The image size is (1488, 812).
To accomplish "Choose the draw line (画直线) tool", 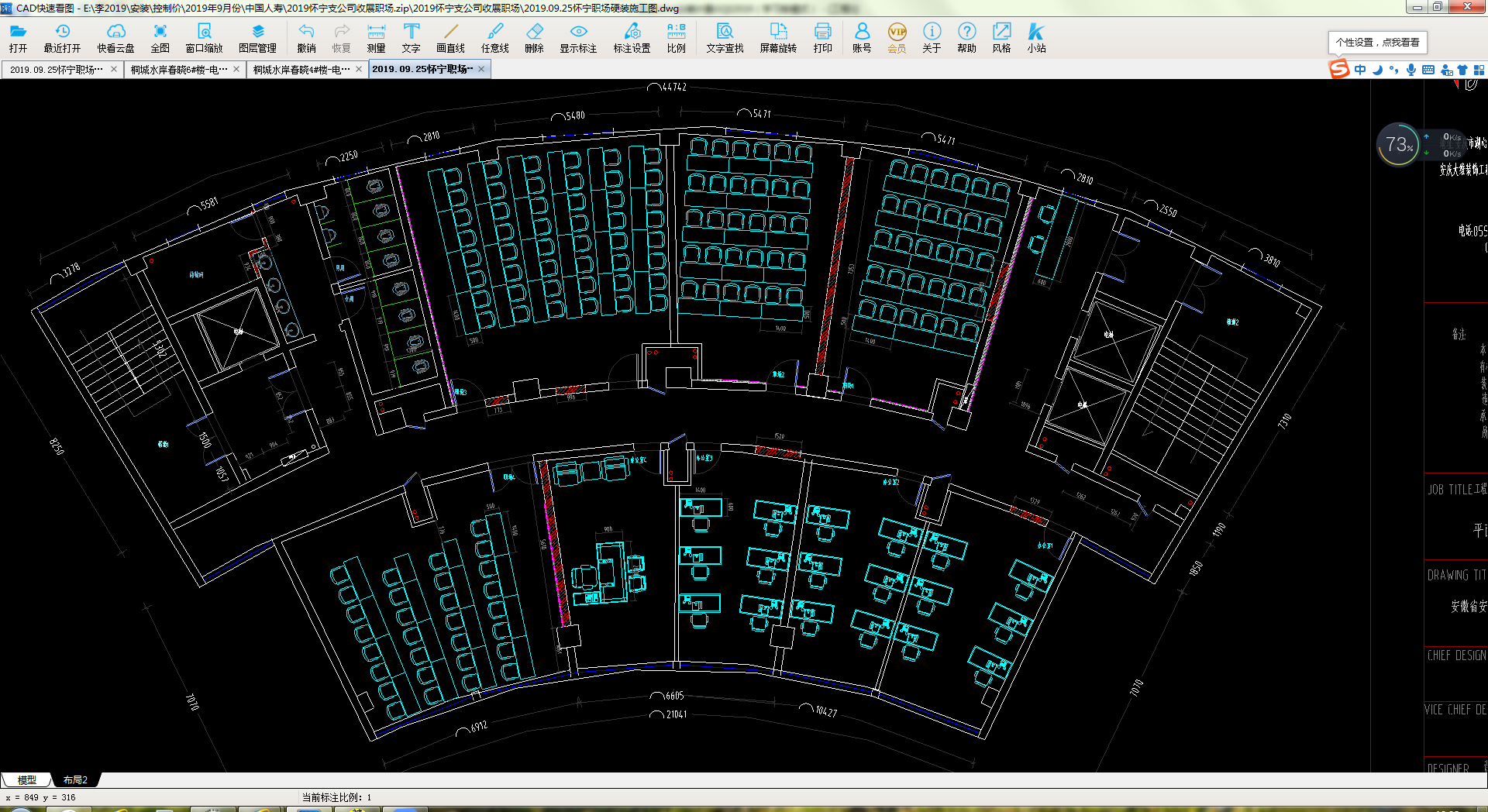I will (x=450, y=37).
